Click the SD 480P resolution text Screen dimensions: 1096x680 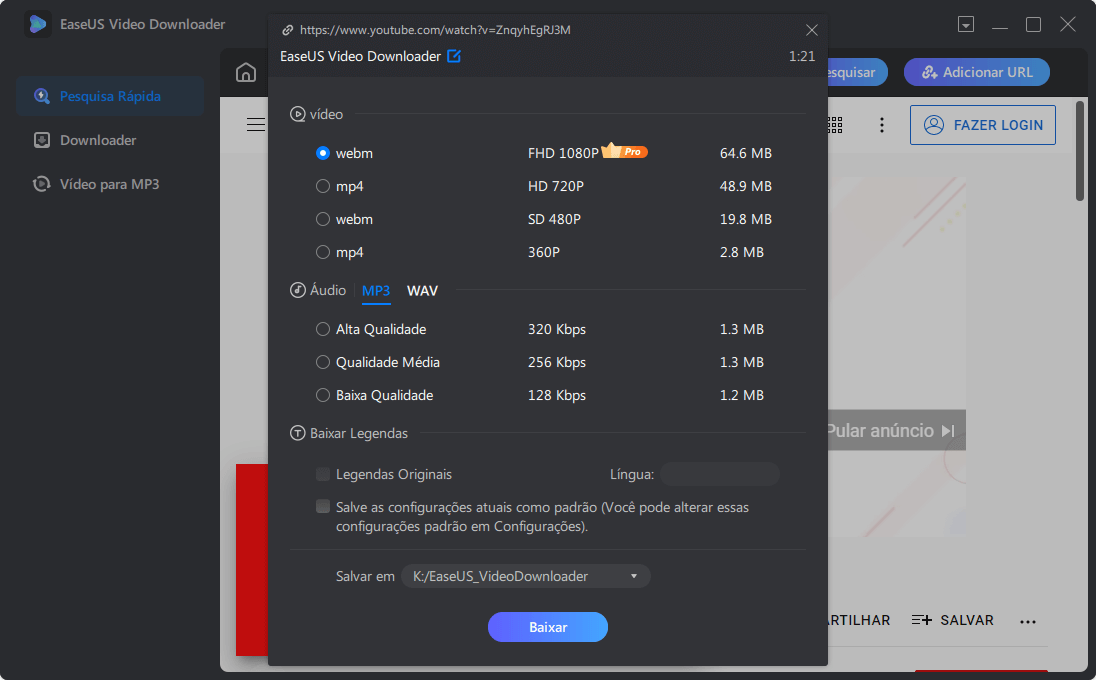[554, 219]
